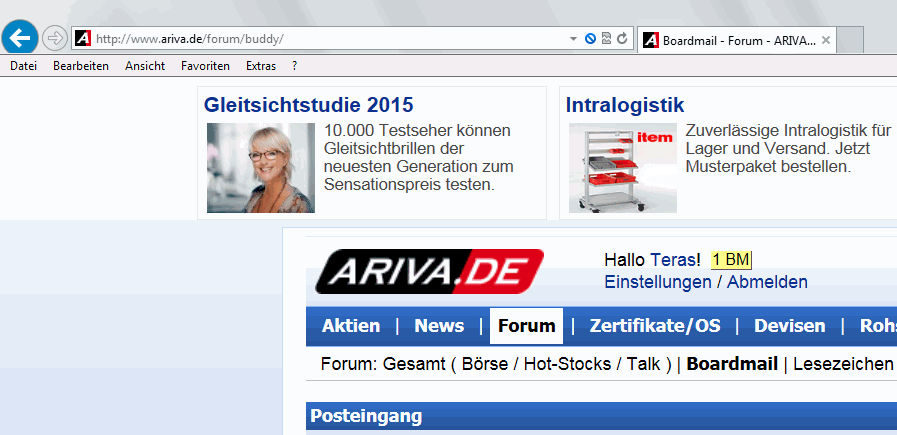Open the Extras menu

pos(261,66)
